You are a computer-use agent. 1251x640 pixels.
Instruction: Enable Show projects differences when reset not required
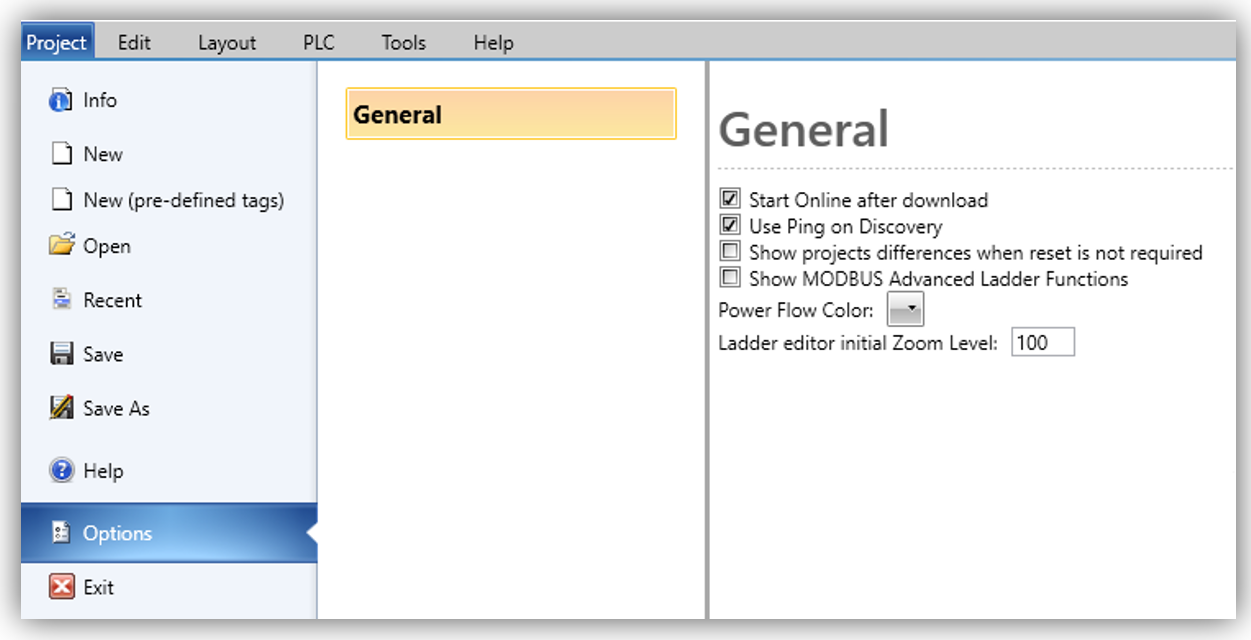730,252
